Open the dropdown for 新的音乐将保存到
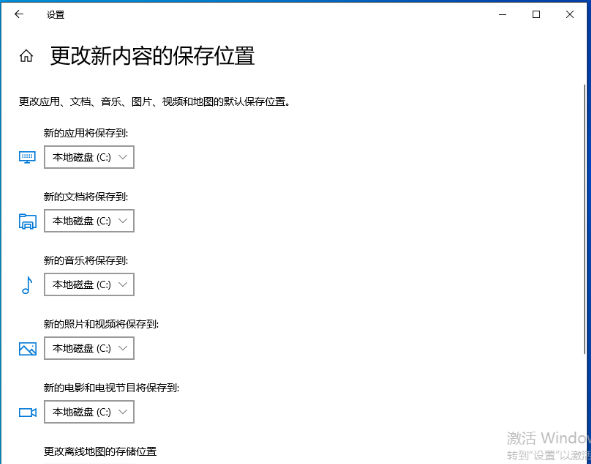 click(x=89, y=284)
